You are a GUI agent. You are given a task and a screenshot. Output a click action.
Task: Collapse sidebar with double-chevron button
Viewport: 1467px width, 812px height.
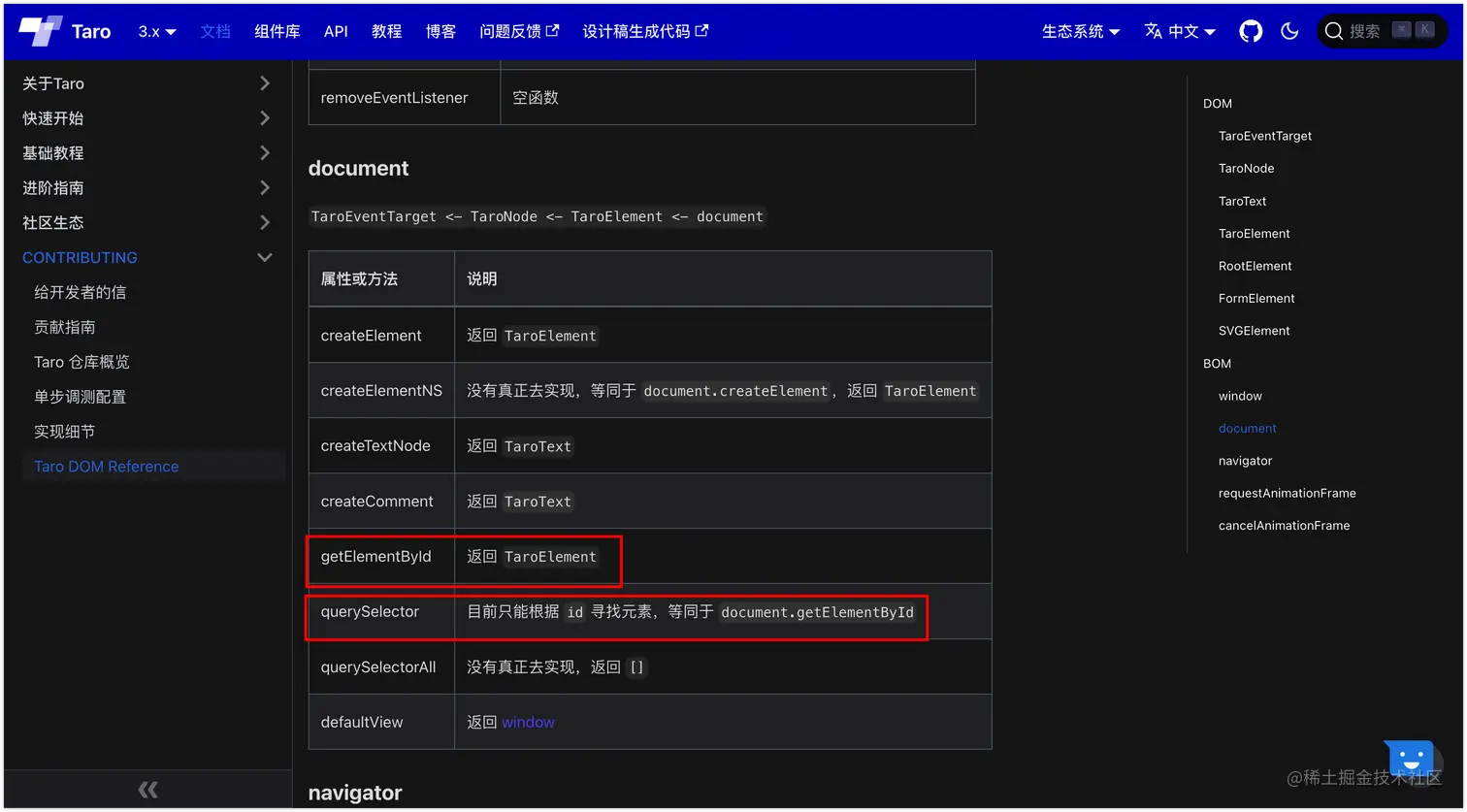[147, 790]
